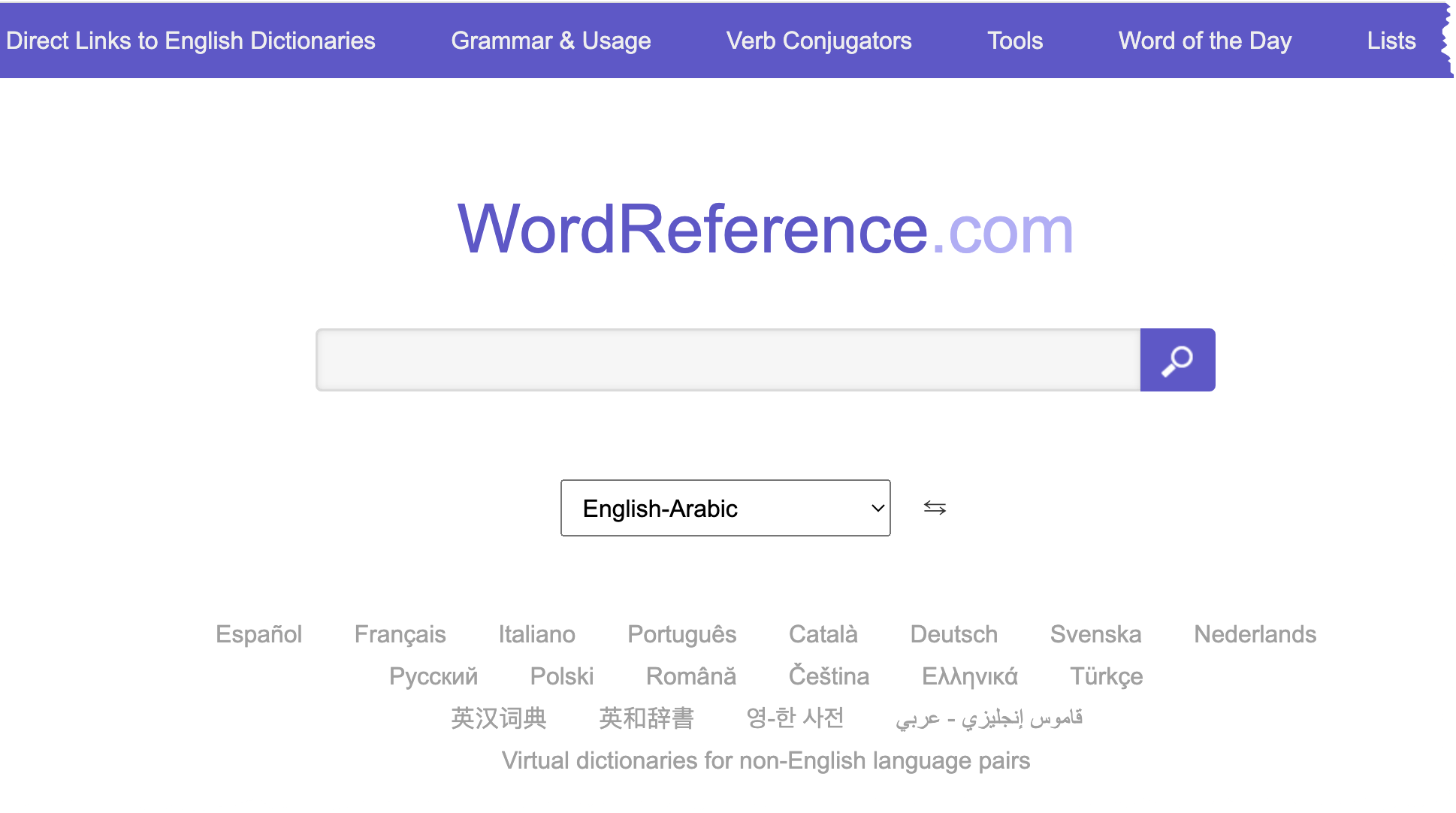Open the 英汉词典 Chinese dictionary
This screenshot has height=813, width=1456.
point(498,718)
